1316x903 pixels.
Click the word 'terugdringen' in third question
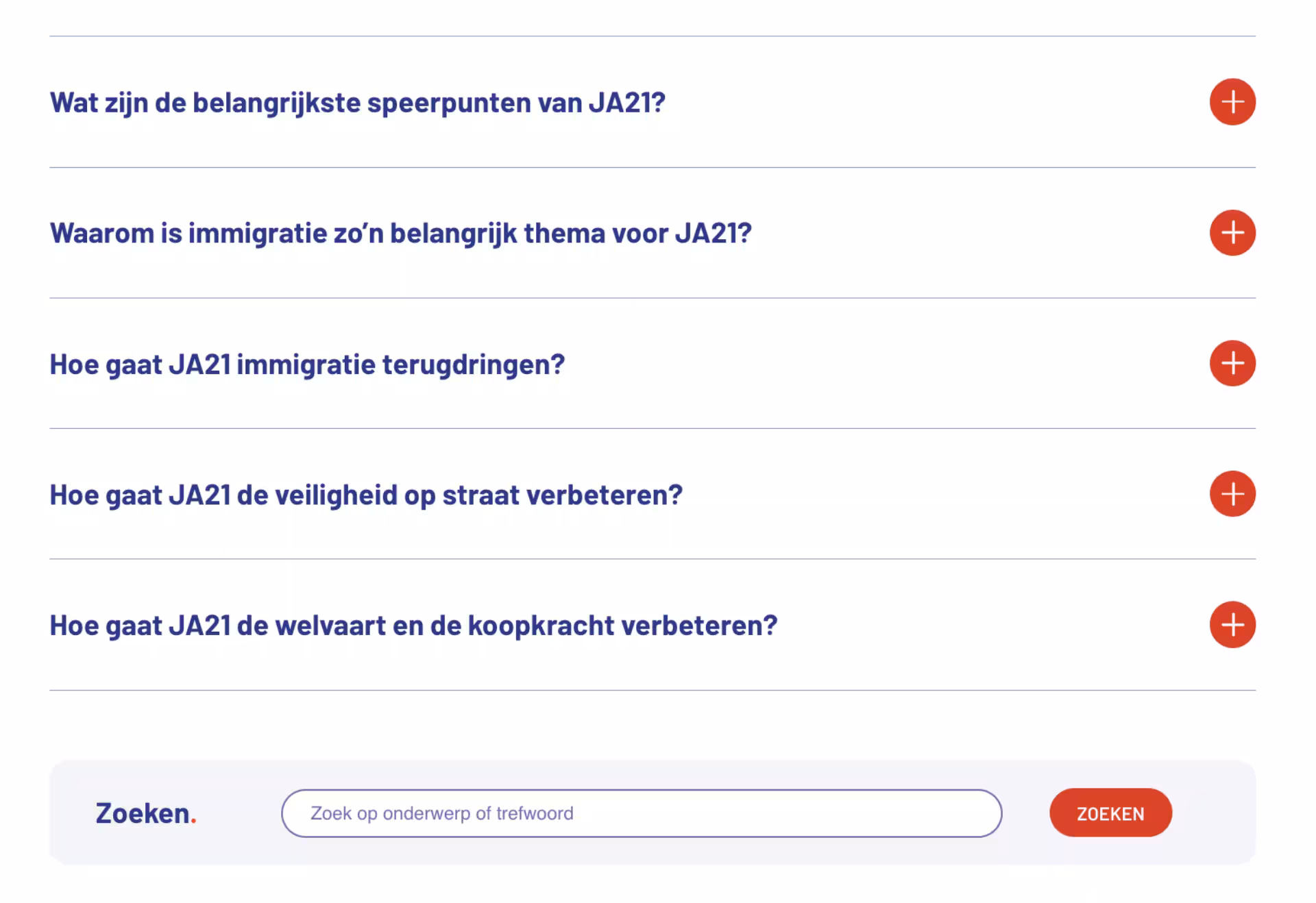pyautogui.click(x=473, y=364)
